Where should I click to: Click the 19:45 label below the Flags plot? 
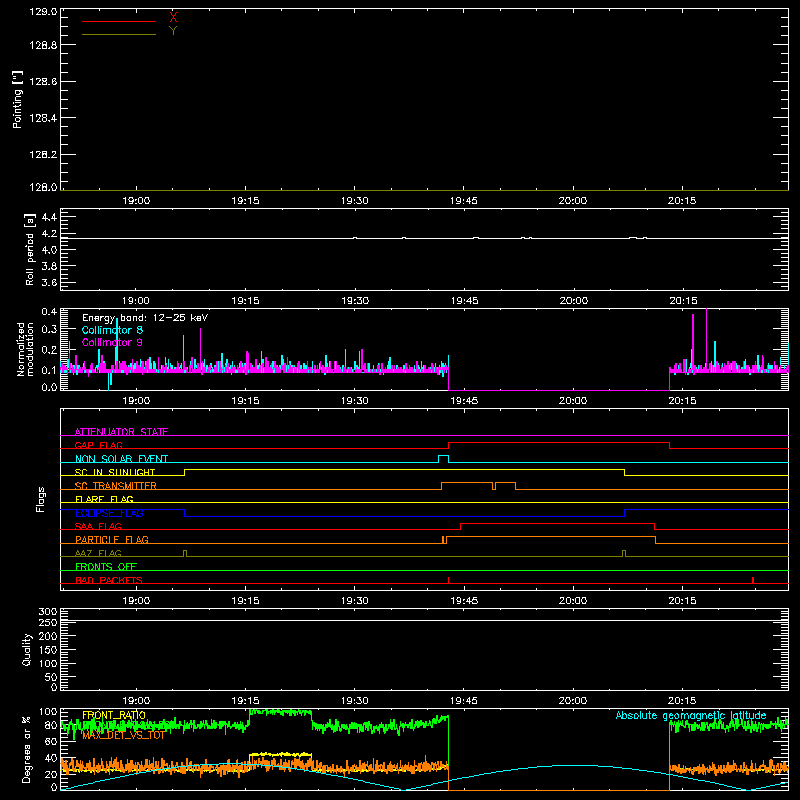coord(464,601)
